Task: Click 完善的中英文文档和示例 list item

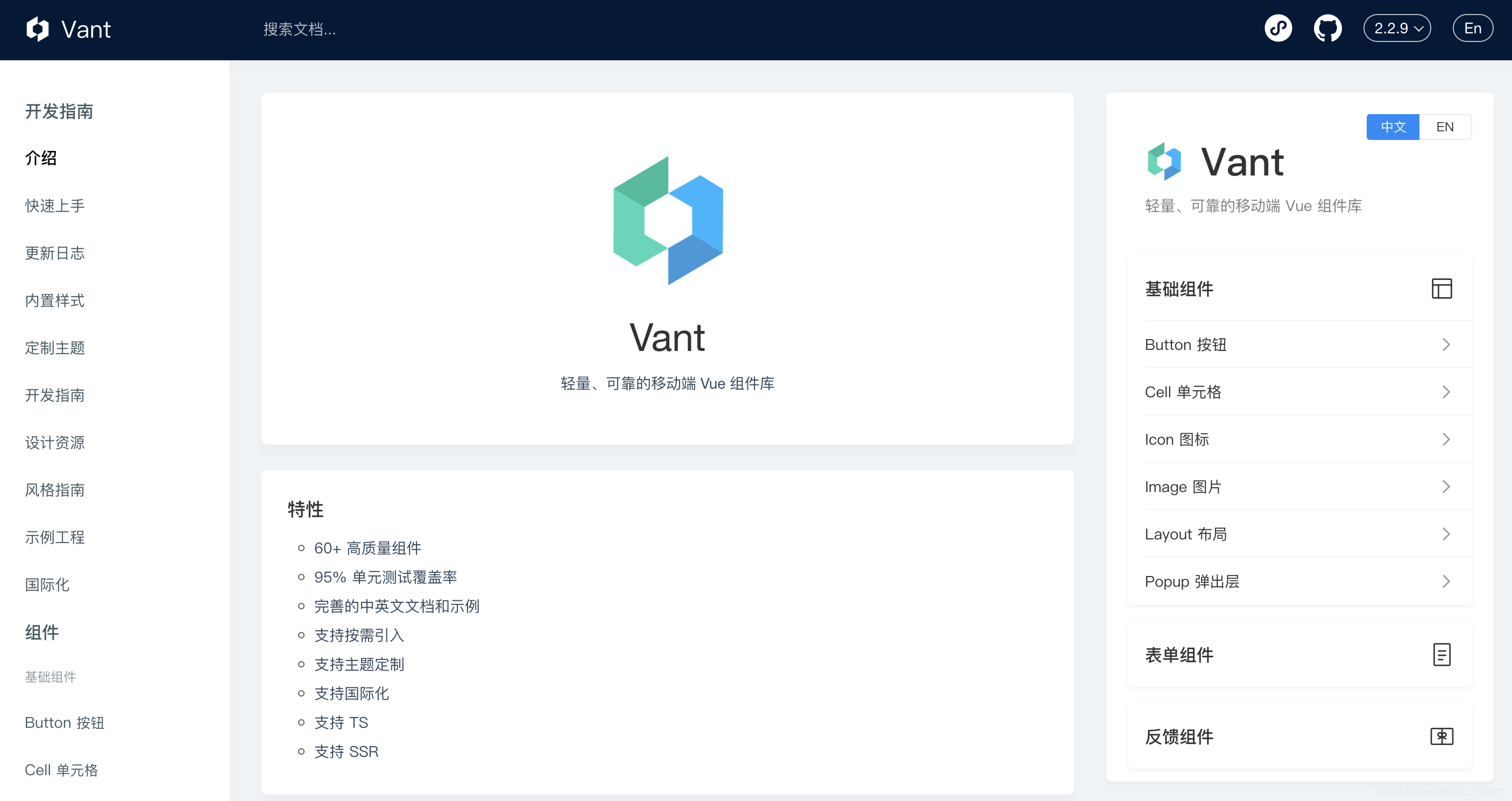Action: [x=397, y=606]
